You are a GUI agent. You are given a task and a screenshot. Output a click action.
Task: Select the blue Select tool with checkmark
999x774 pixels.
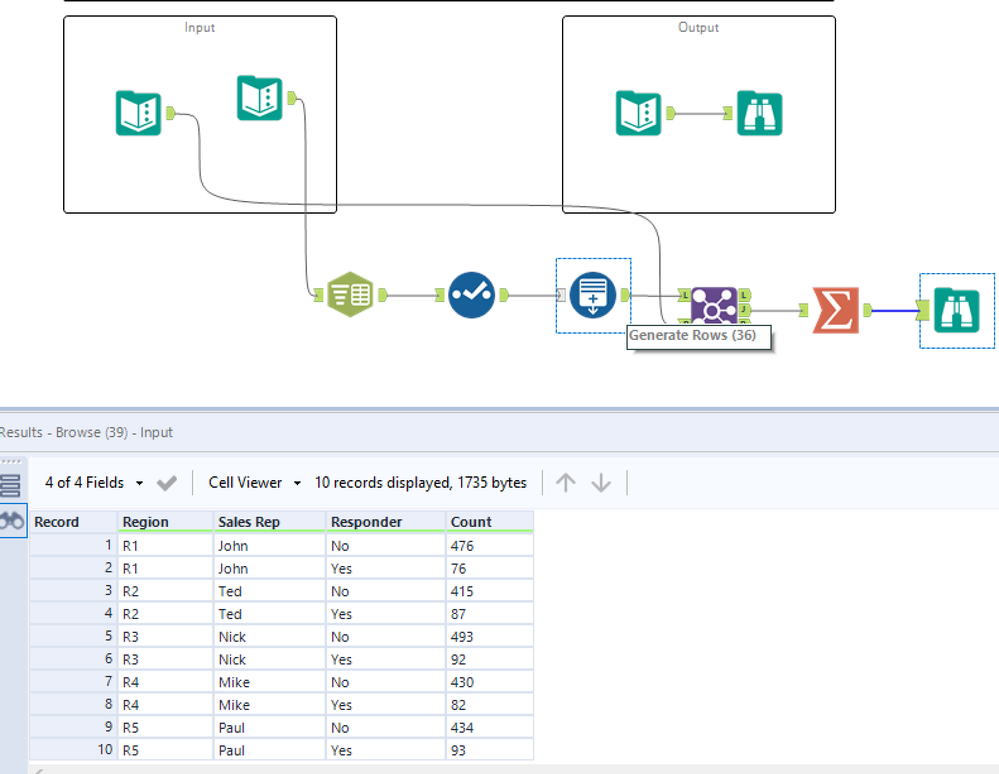471,294
